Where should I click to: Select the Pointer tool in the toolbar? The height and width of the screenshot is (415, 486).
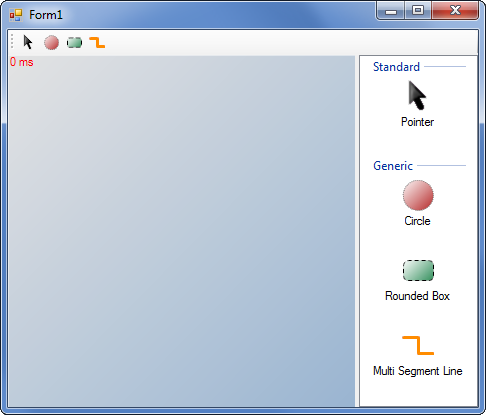point(28,42)
